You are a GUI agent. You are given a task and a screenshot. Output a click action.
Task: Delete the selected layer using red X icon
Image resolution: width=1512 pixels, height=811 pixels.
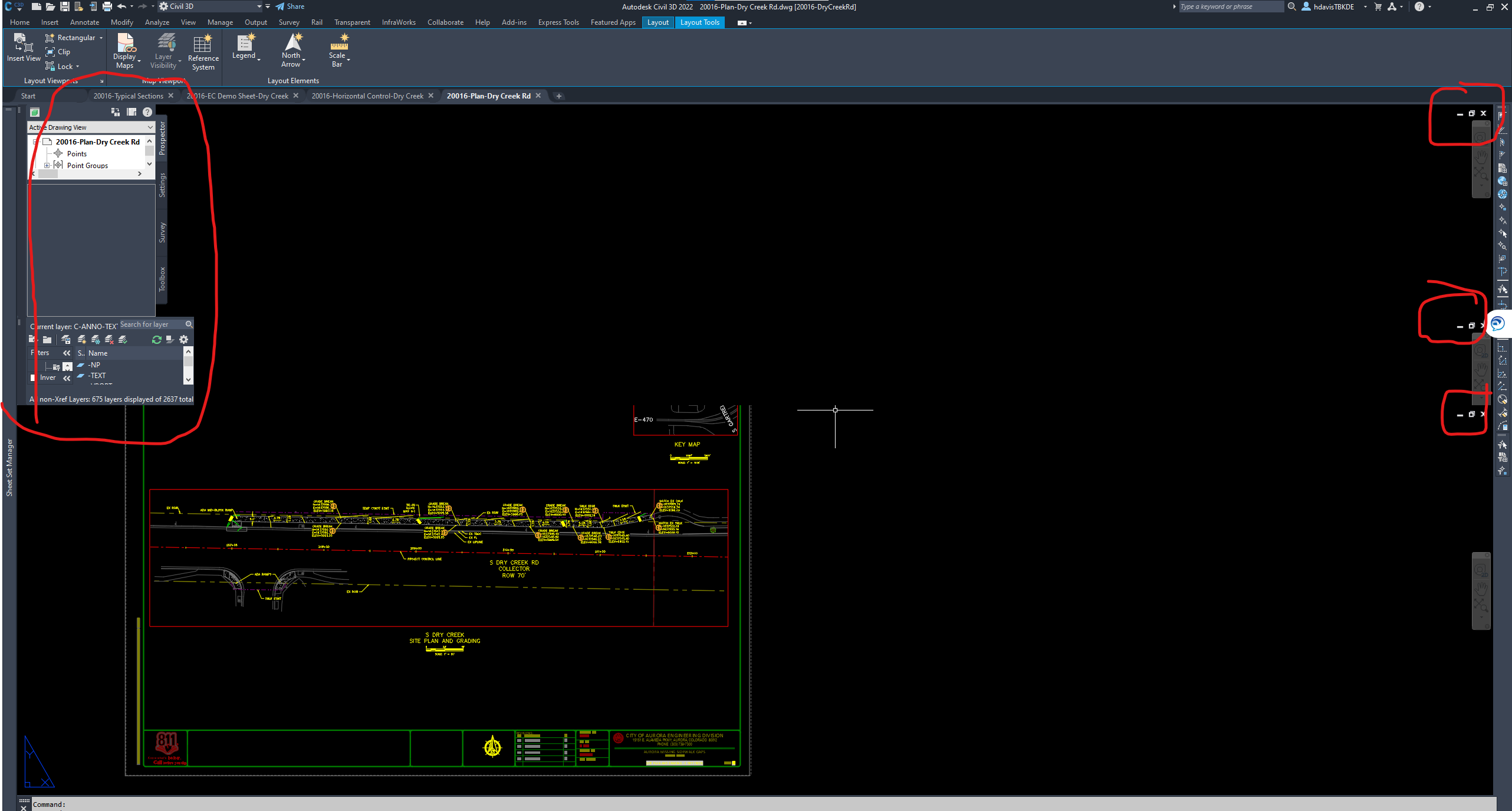pyautogui.click(x=109, y=340)
